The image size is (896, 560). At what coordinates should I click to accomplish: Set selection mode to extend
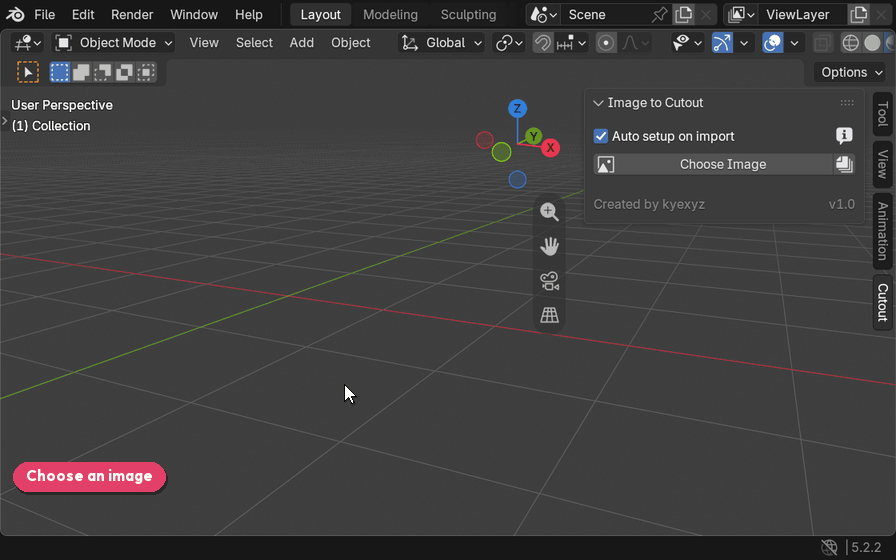pyautogui.click(x=81, y=72)
